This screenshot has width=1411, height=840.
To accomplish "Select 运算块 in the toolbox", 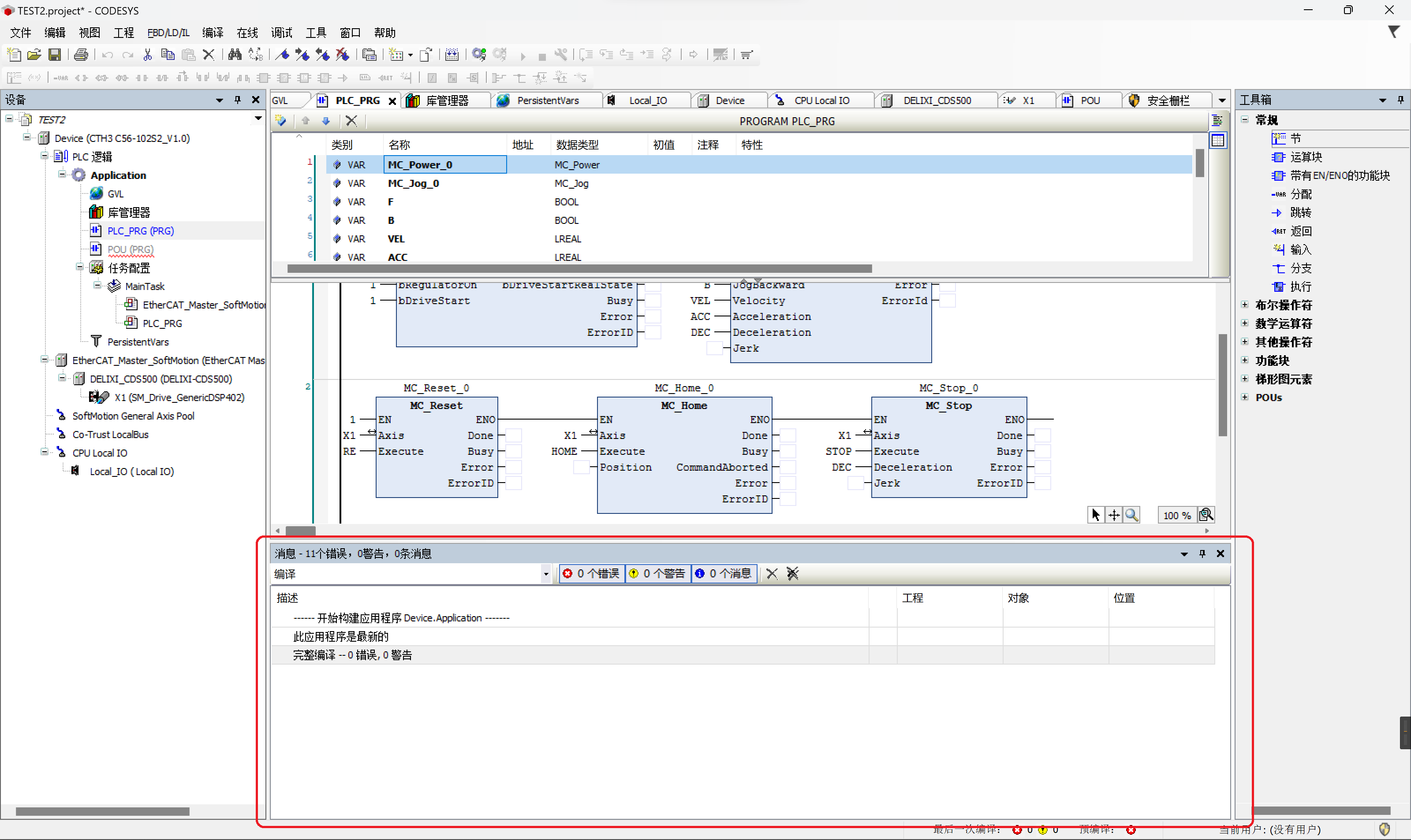I will [1306, 157].
